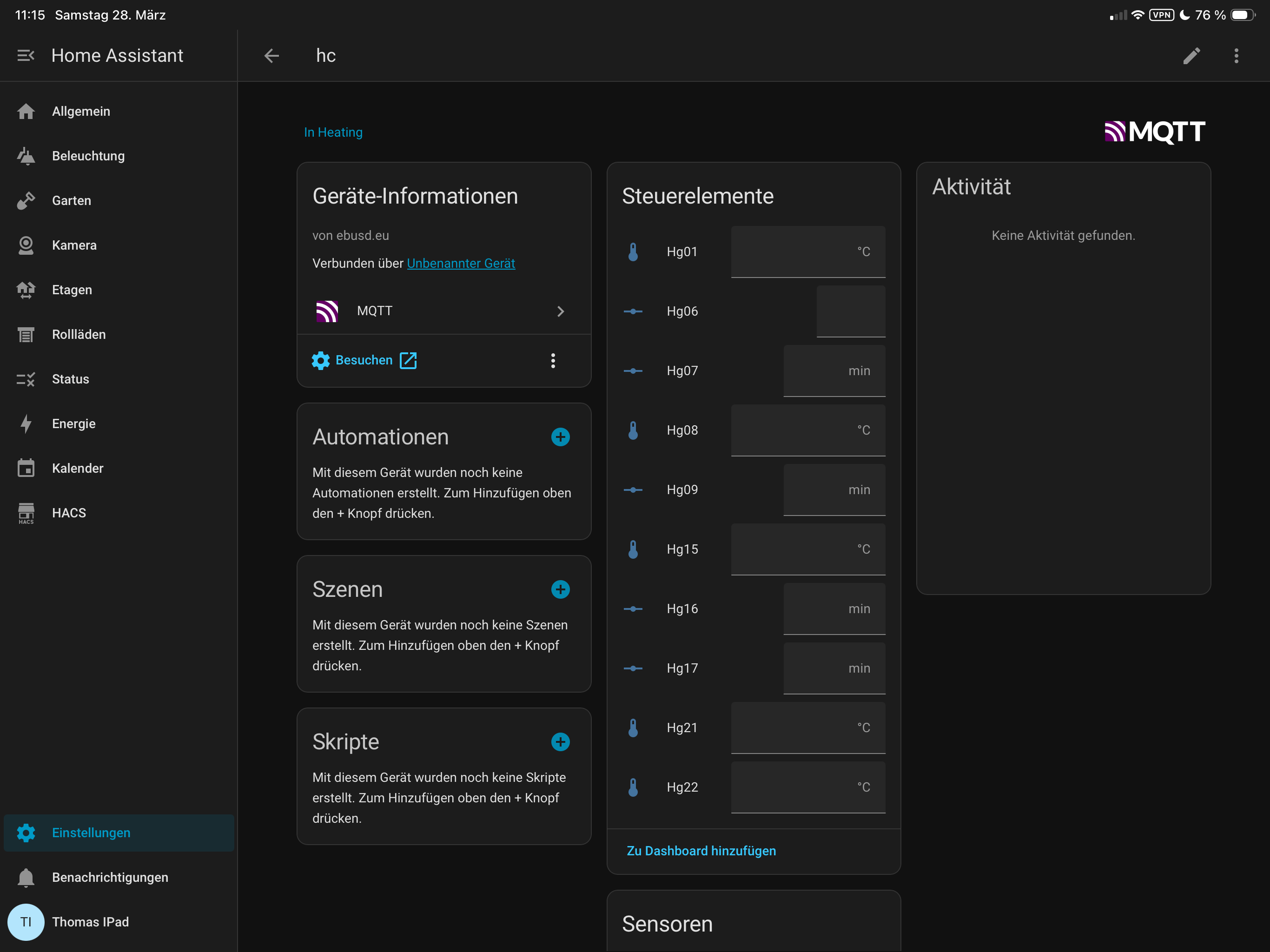Image resolution: width=1270 pixels, height=952 pixels.
Task: Click the Hg17 slider icon
Action: (x=633, y=668)
